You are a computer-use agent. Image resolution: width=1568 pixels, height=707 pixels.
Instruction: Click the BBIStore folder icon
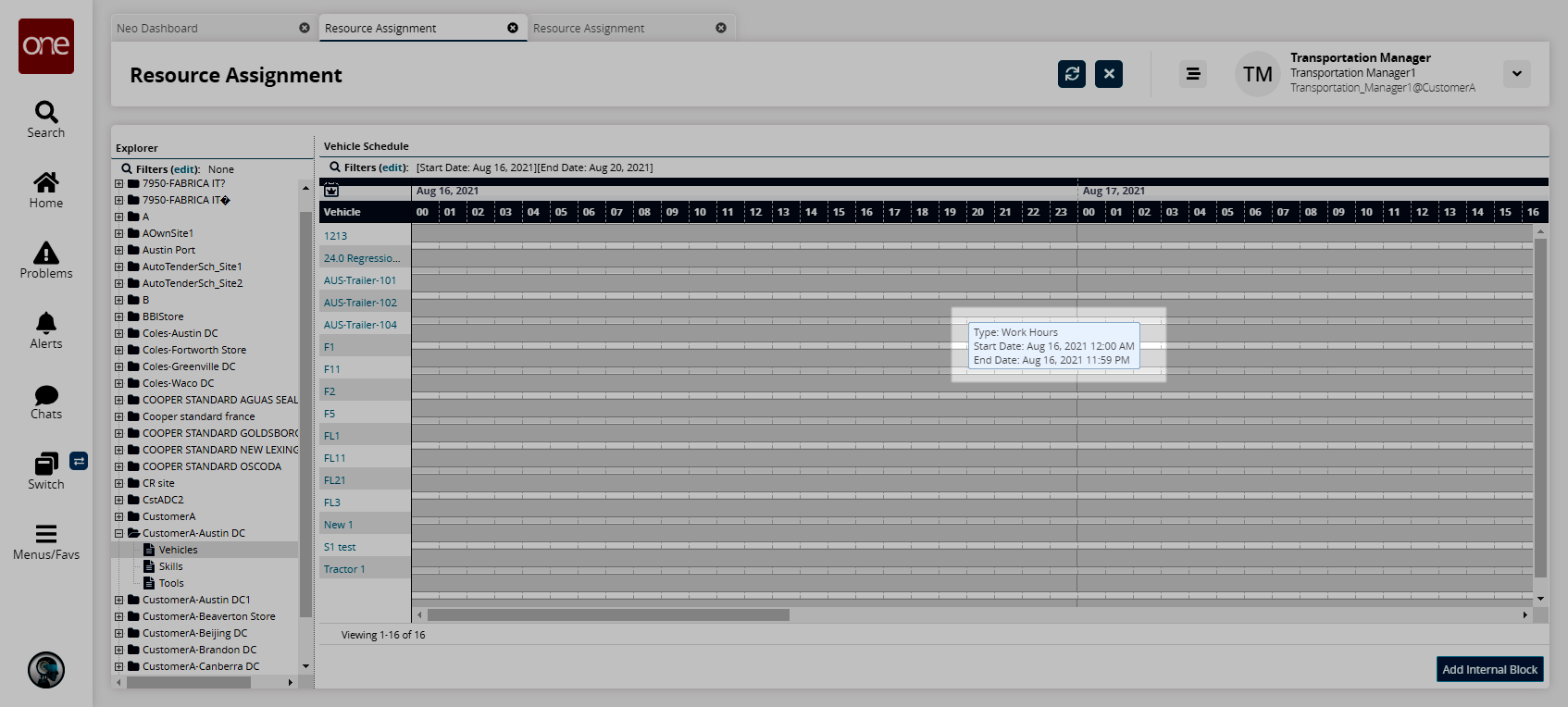point(133,316)
